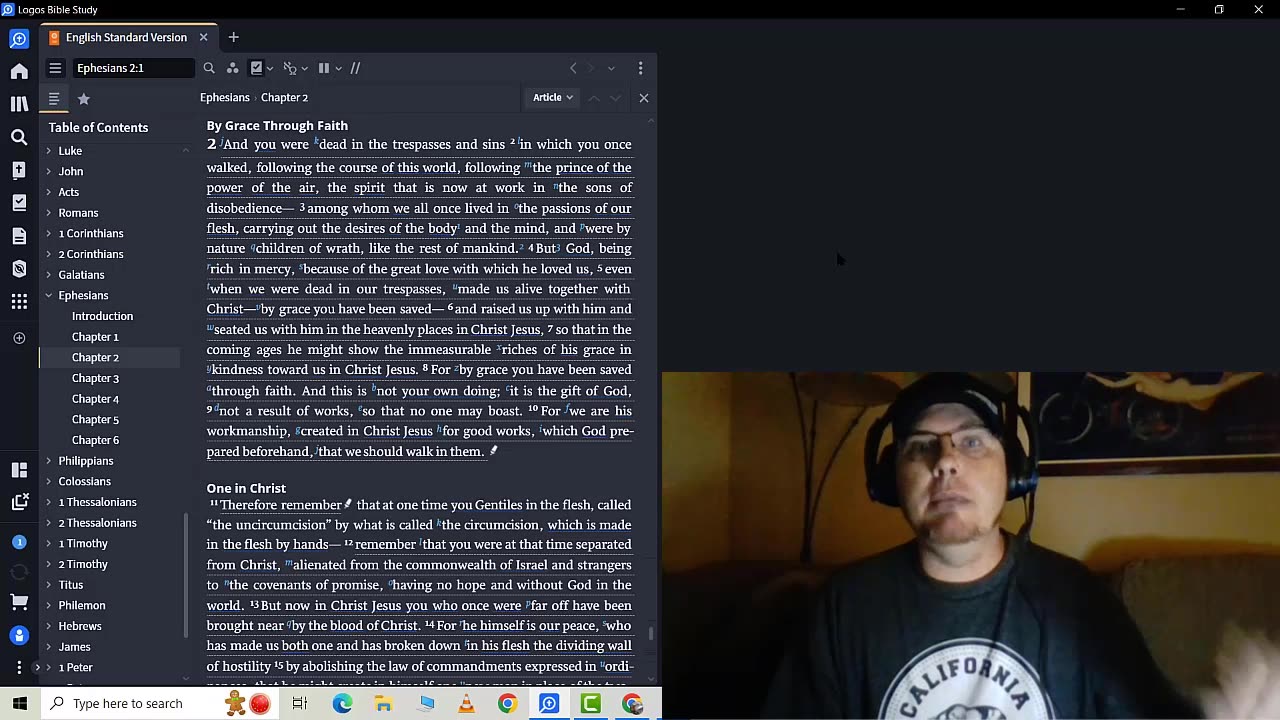Click the add shortcut plus circle icon
Screen dimensions: 1280x720
19,338
